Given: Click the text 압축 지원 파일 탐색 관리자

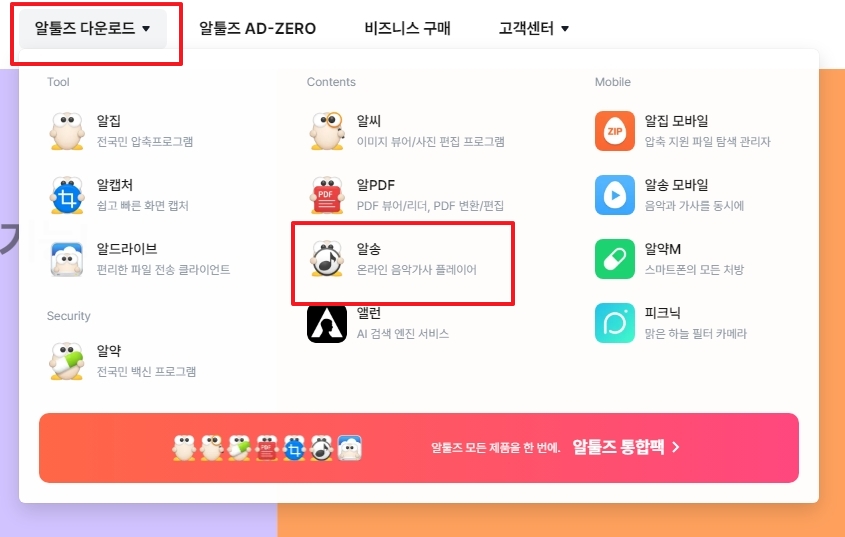Looking at the screenshot, I should [708, 142].
